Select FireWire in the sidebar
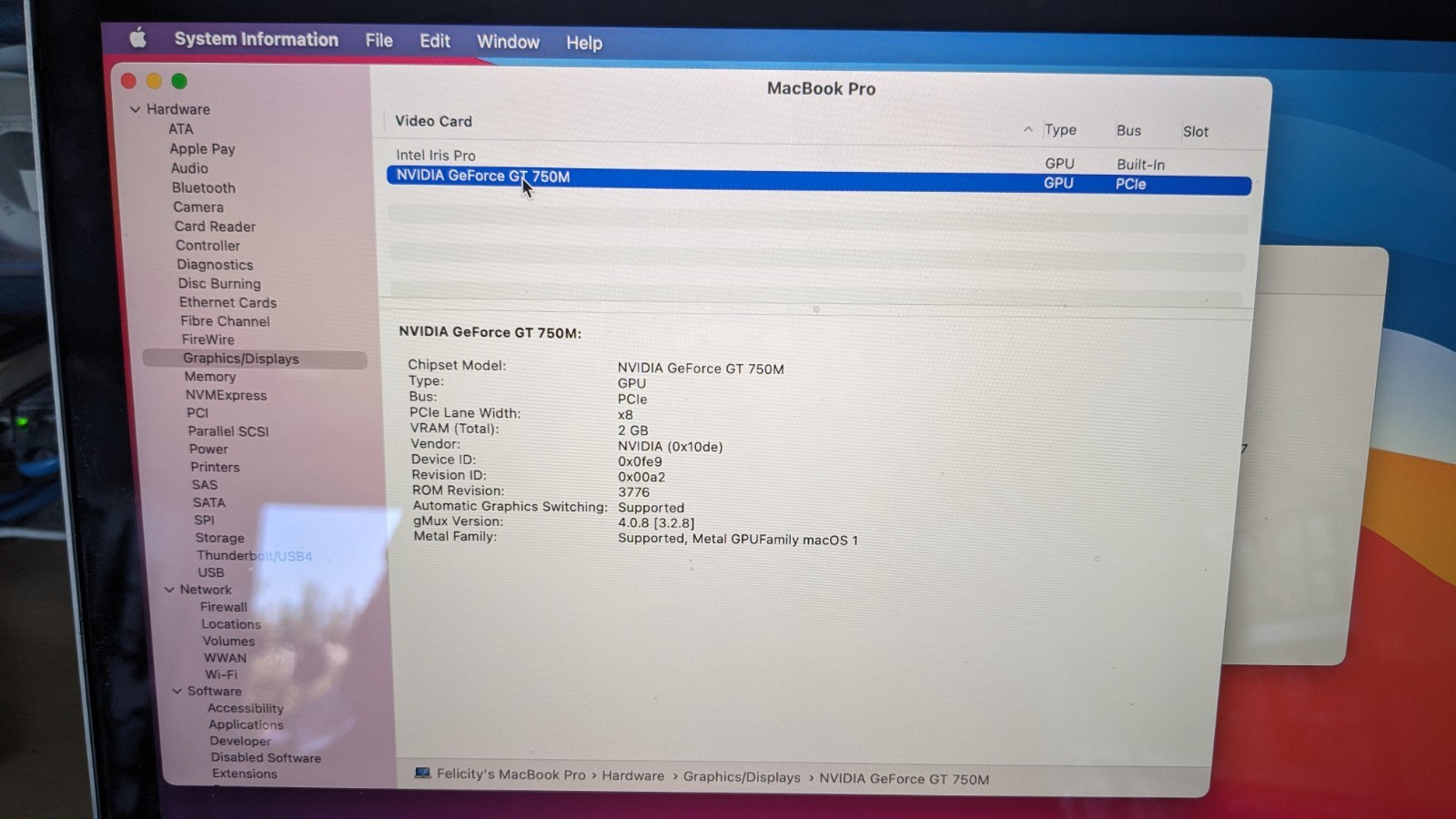This screenshot has height=819, width=1456. click(207, 339)
